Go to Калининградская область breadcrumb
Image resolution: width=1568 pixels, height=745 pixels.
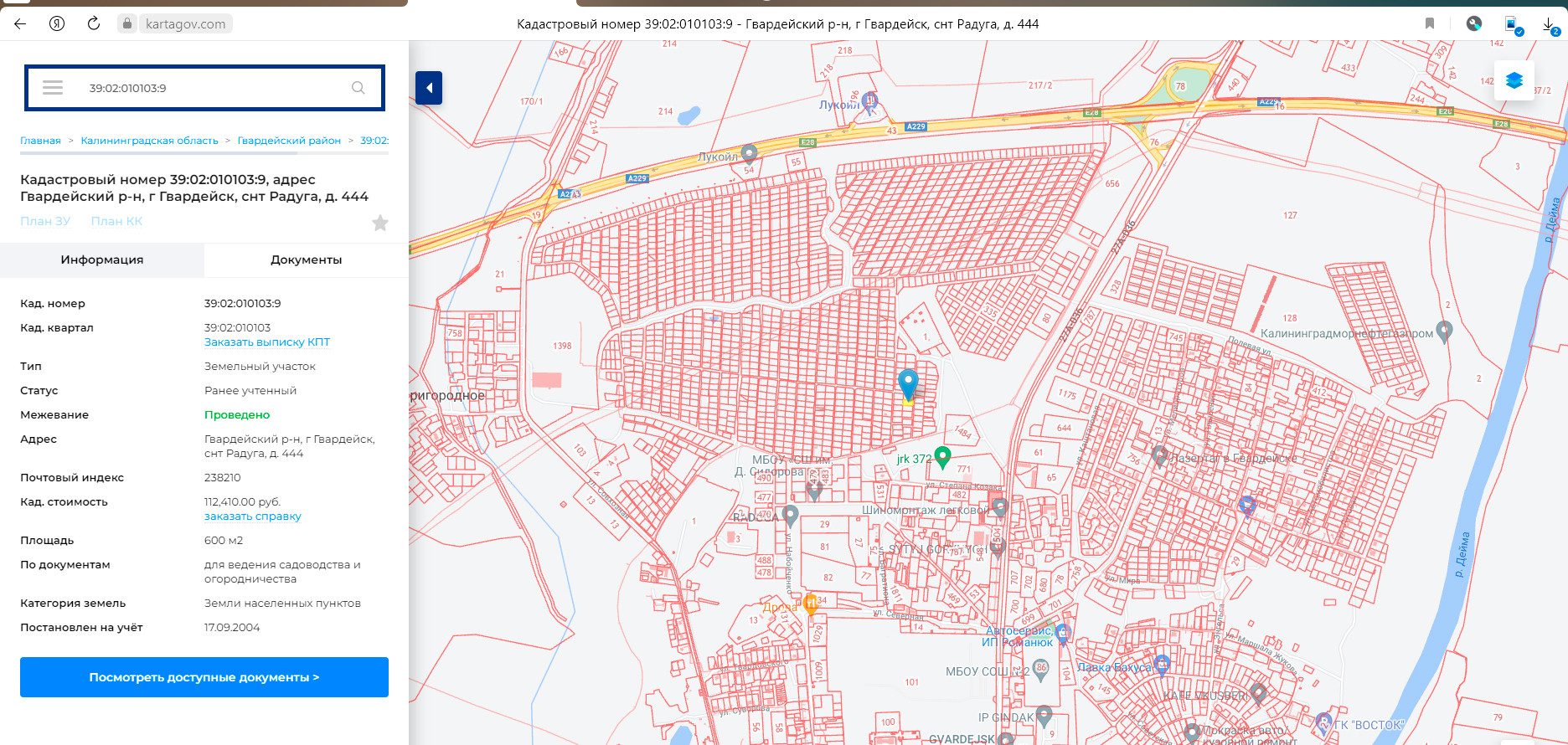[x=149, y=141]
